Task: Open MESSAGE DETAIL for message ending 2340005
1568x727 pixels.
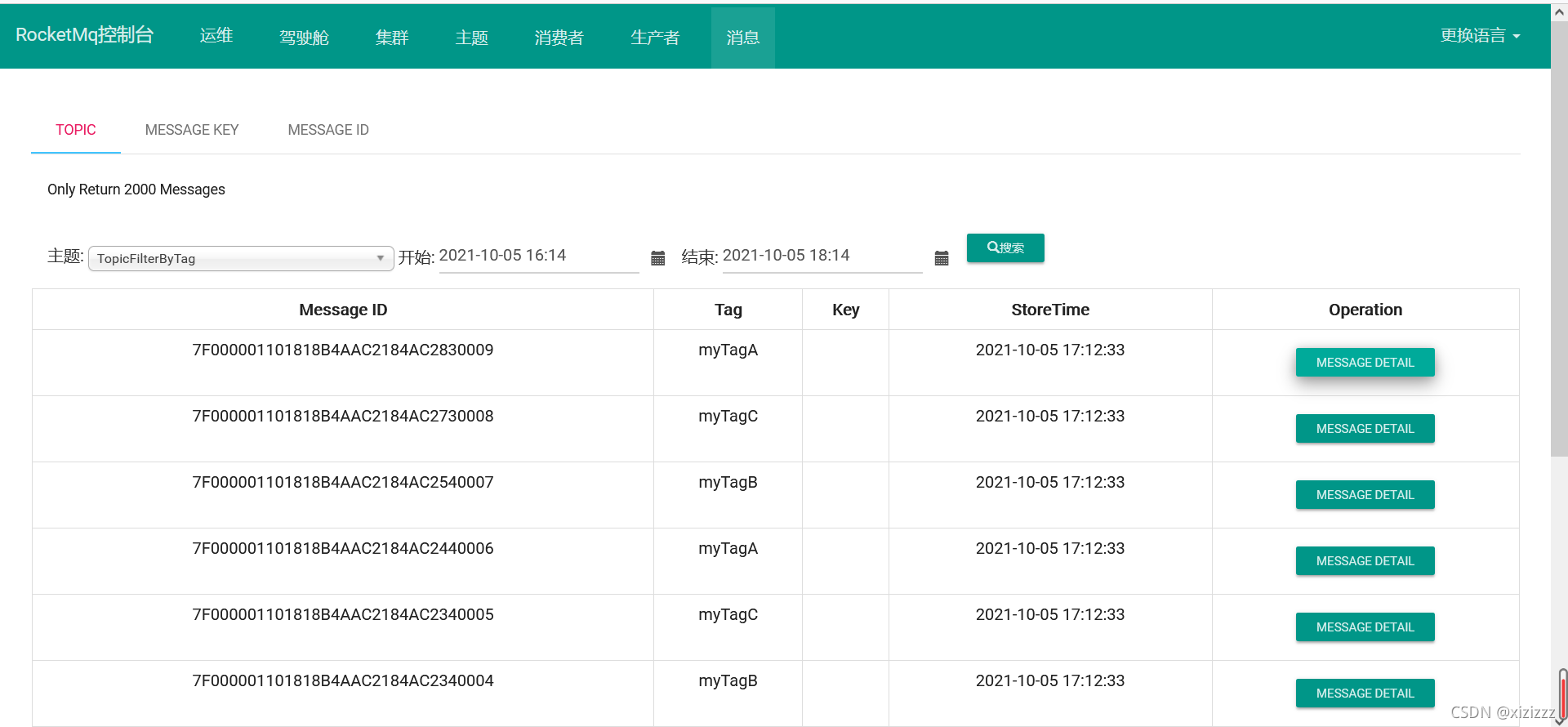Action: coord(1365,627)
